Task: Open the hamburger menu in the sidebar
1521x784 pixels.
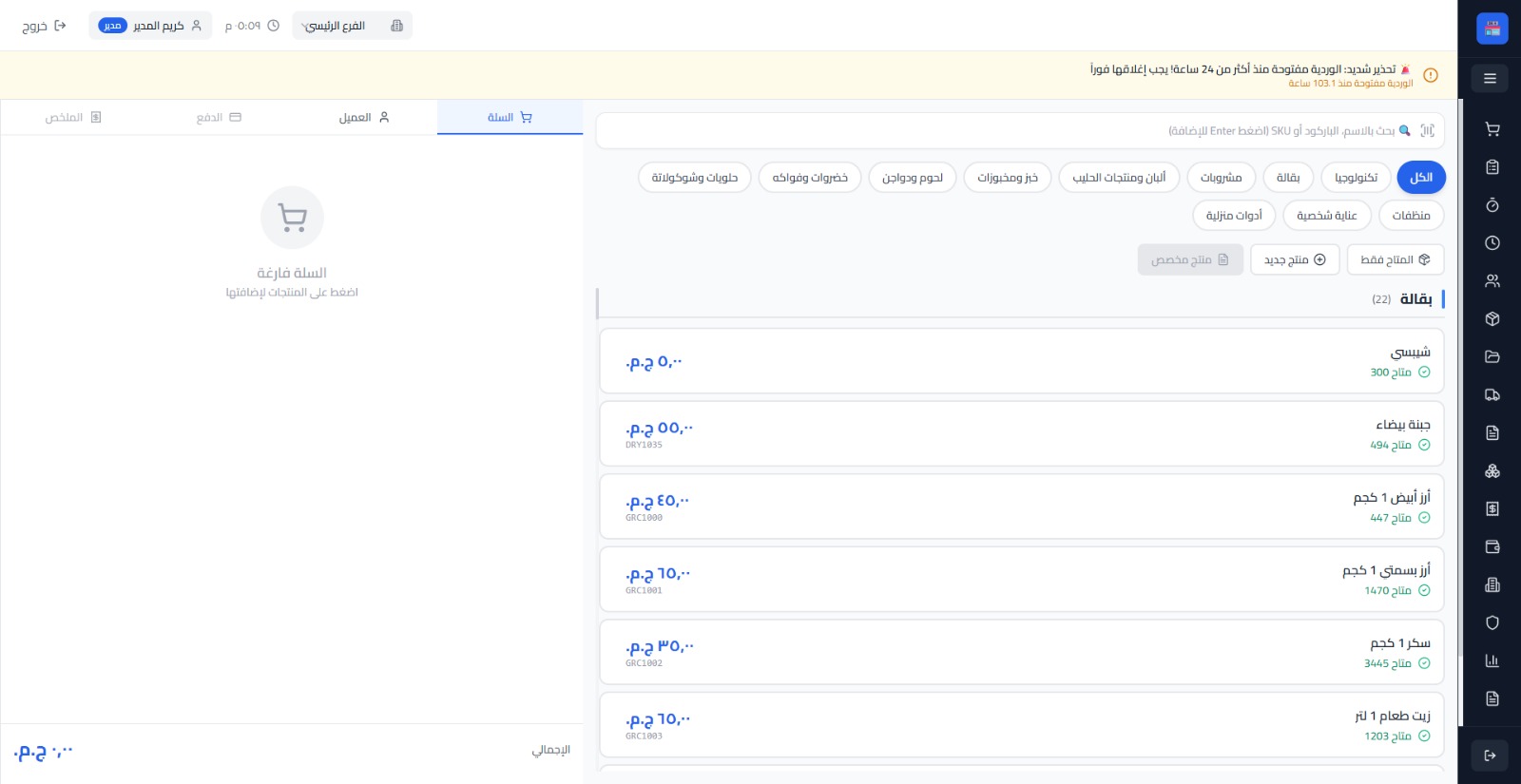Action: click(x=1490, y=78)
